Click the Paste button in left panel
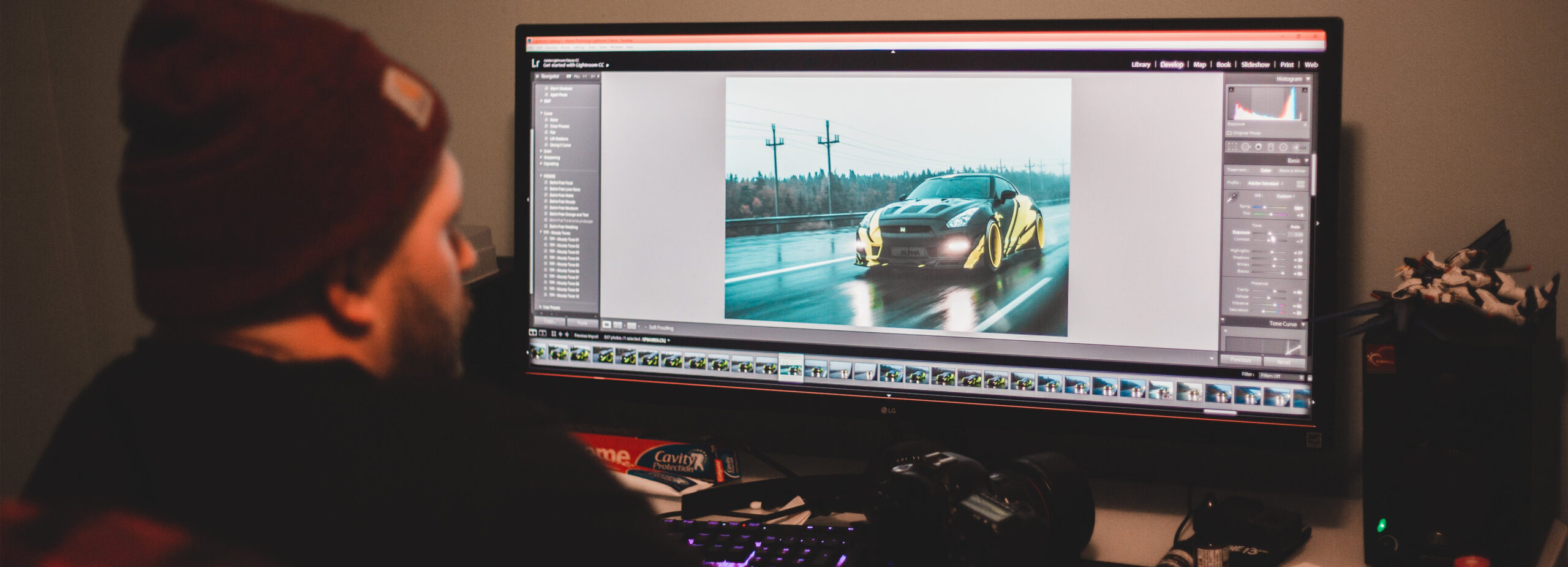Screen dimensions: 1568x567 tap(582, 323)
